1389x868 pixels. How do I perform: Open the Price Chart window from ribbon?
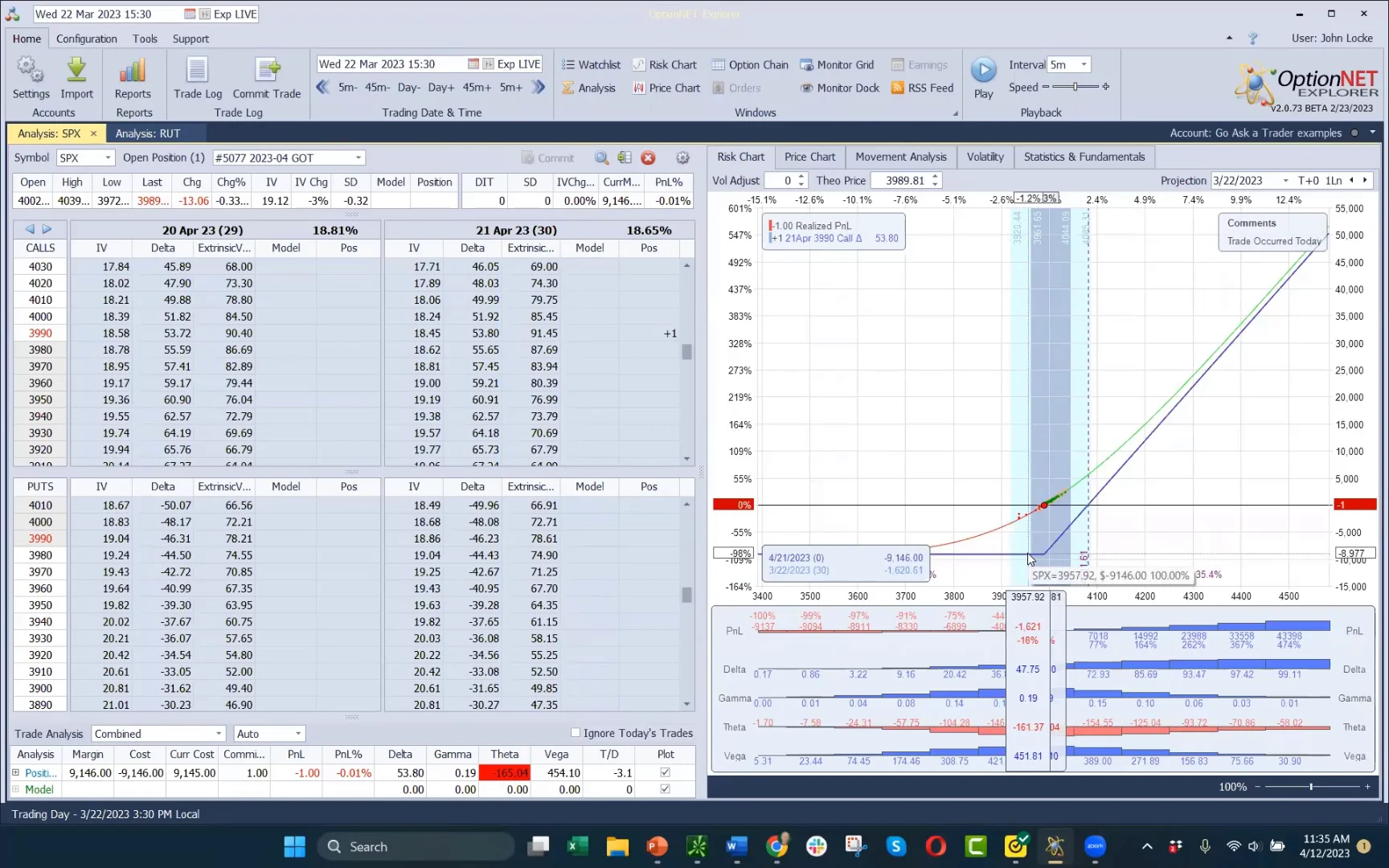(666, 88)
